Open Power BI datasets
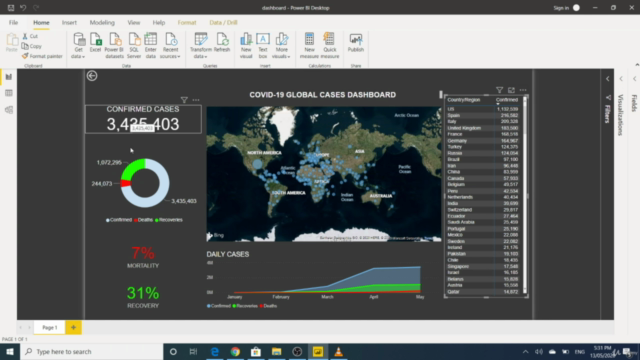Screen dimensions: 640x360 click(114, 46)
